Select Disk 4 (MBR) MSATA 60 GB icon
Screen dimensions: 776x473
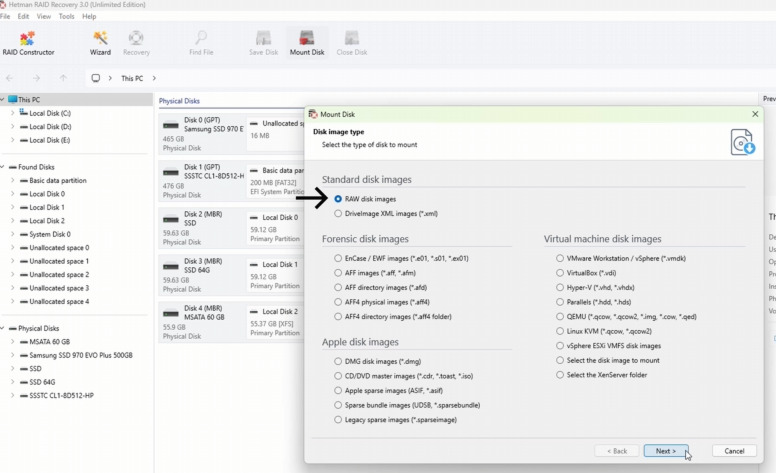pyautogui.click(x=171, y=314)
